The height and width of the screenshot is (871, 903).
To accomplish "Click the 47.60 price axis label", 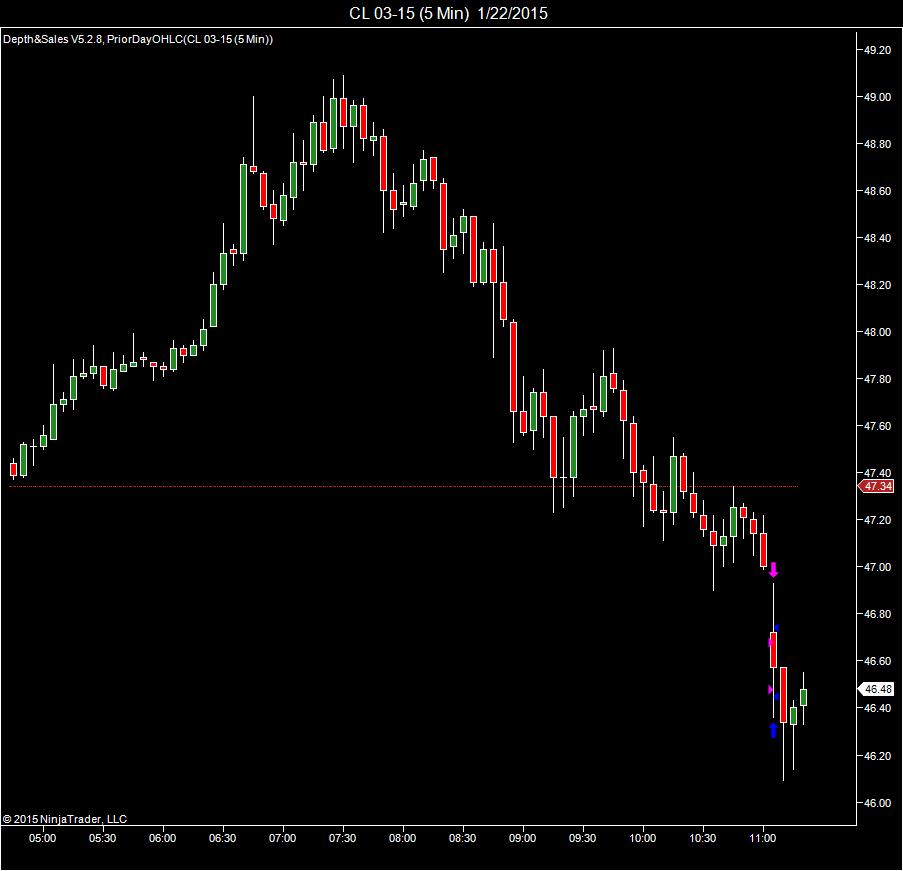I will coord(877,426).
